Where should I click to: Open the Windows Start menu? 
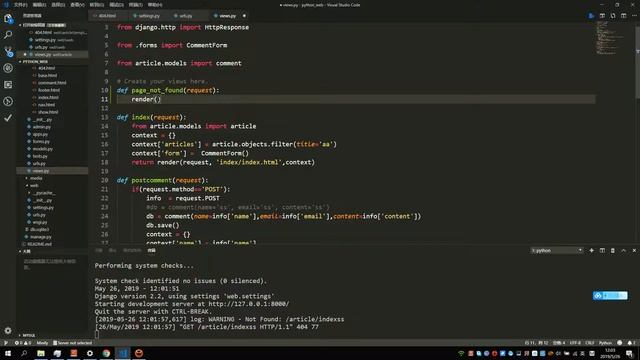[7, 353]
